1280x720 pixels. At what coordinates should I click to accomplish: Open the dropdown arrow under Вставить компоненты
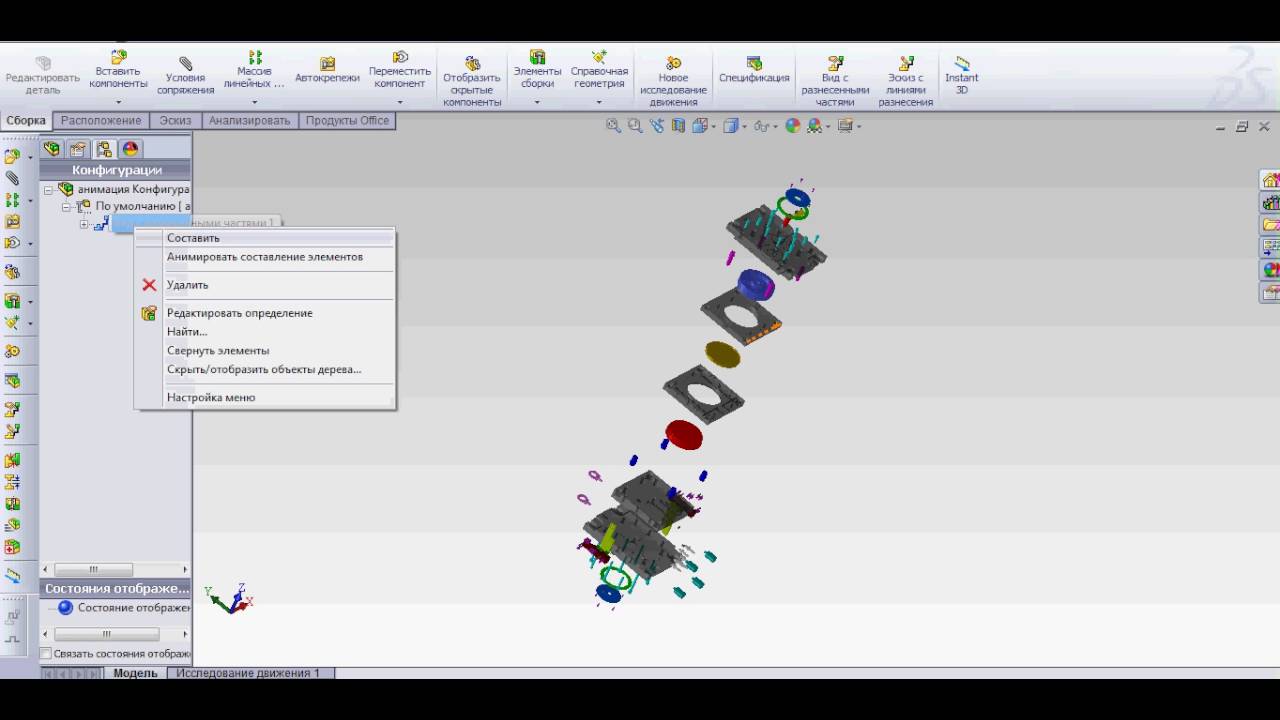click(118, 102)
